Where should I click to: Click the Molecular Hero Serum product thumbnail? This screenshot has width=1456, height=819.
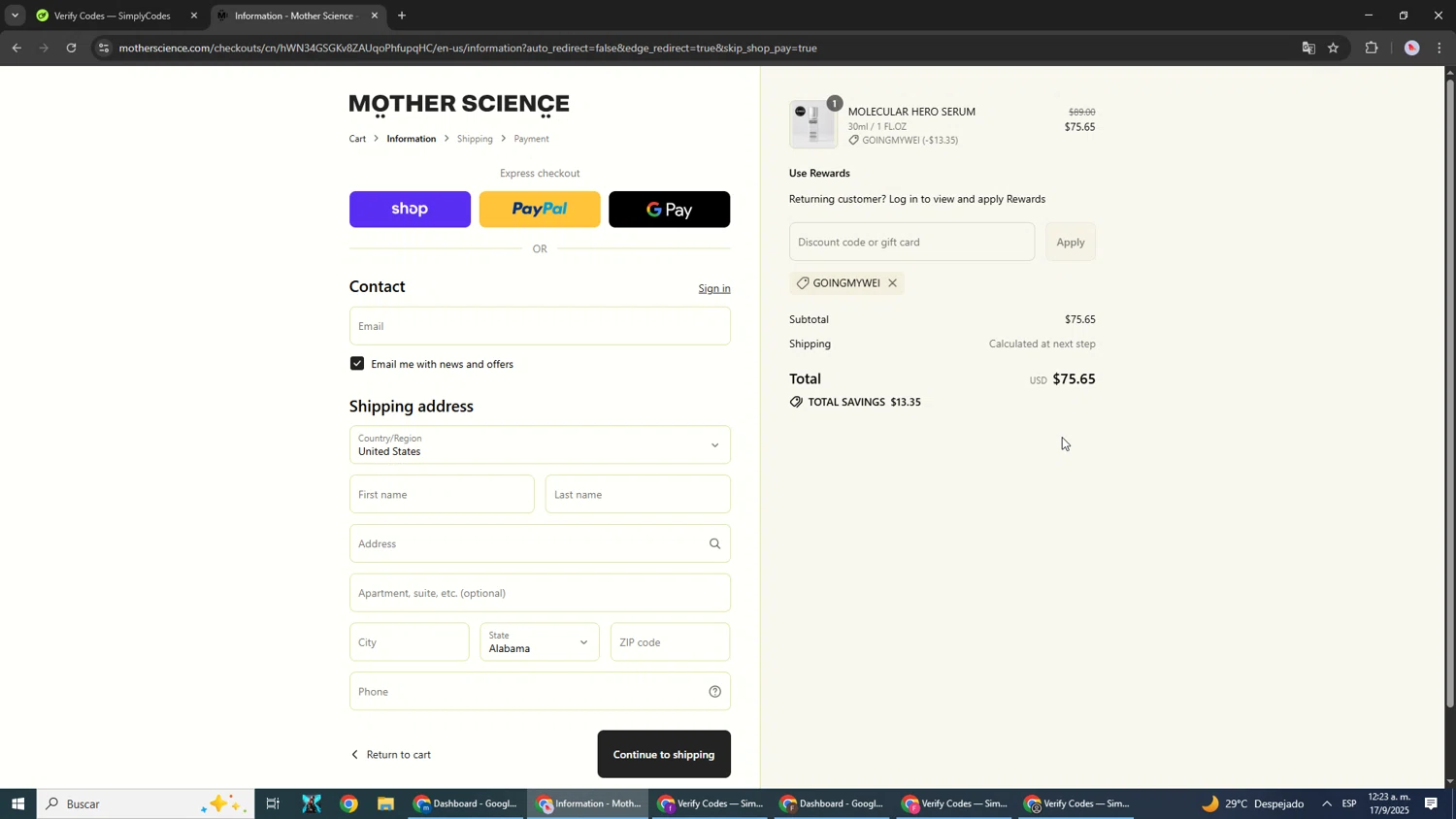click(x=813, y=125)
